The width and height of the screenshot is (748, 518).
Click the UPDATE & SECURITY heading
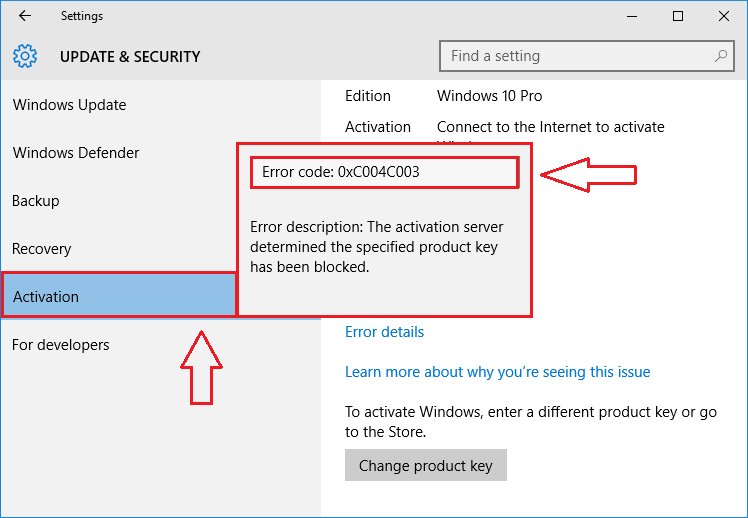[x=130, y=57]
